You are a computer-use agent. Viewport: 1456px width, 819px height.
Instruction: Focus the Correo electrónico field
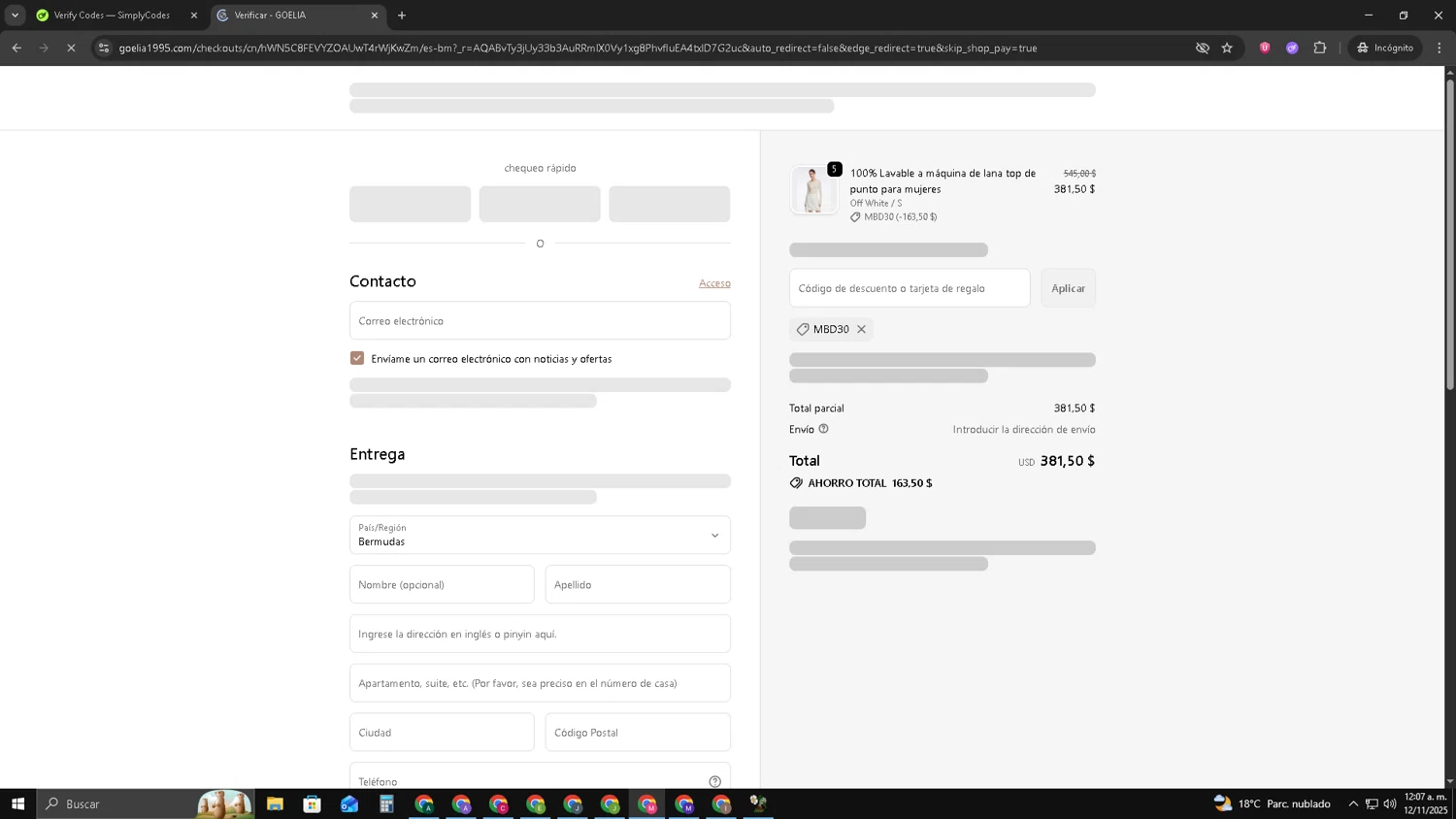(x=540, y=320)
